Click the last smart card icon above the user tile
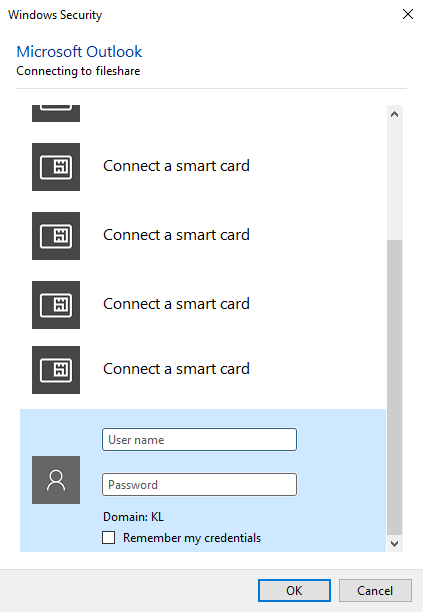This screenshot has height=612, width=423. [56, 370]
